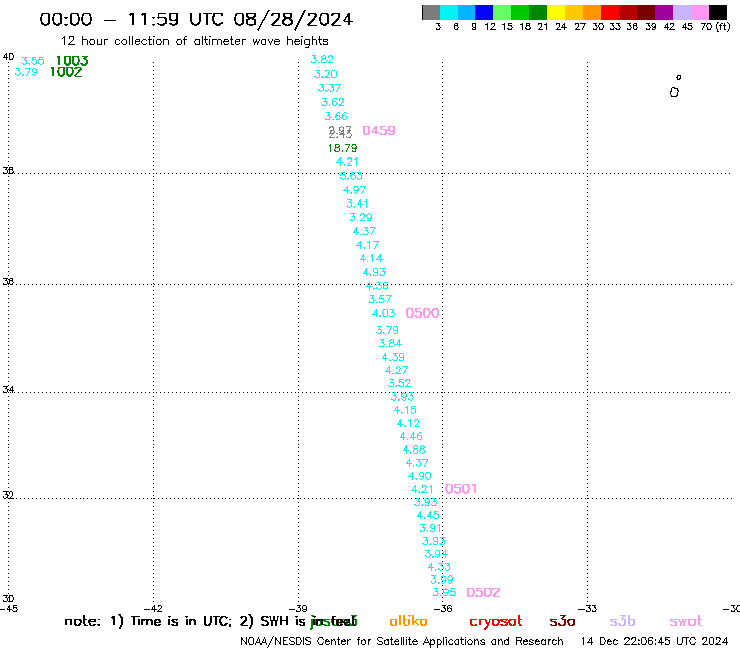Click the black swatch at the legend's end
Screen dimensions: 740x650
(x=718, y=12)
